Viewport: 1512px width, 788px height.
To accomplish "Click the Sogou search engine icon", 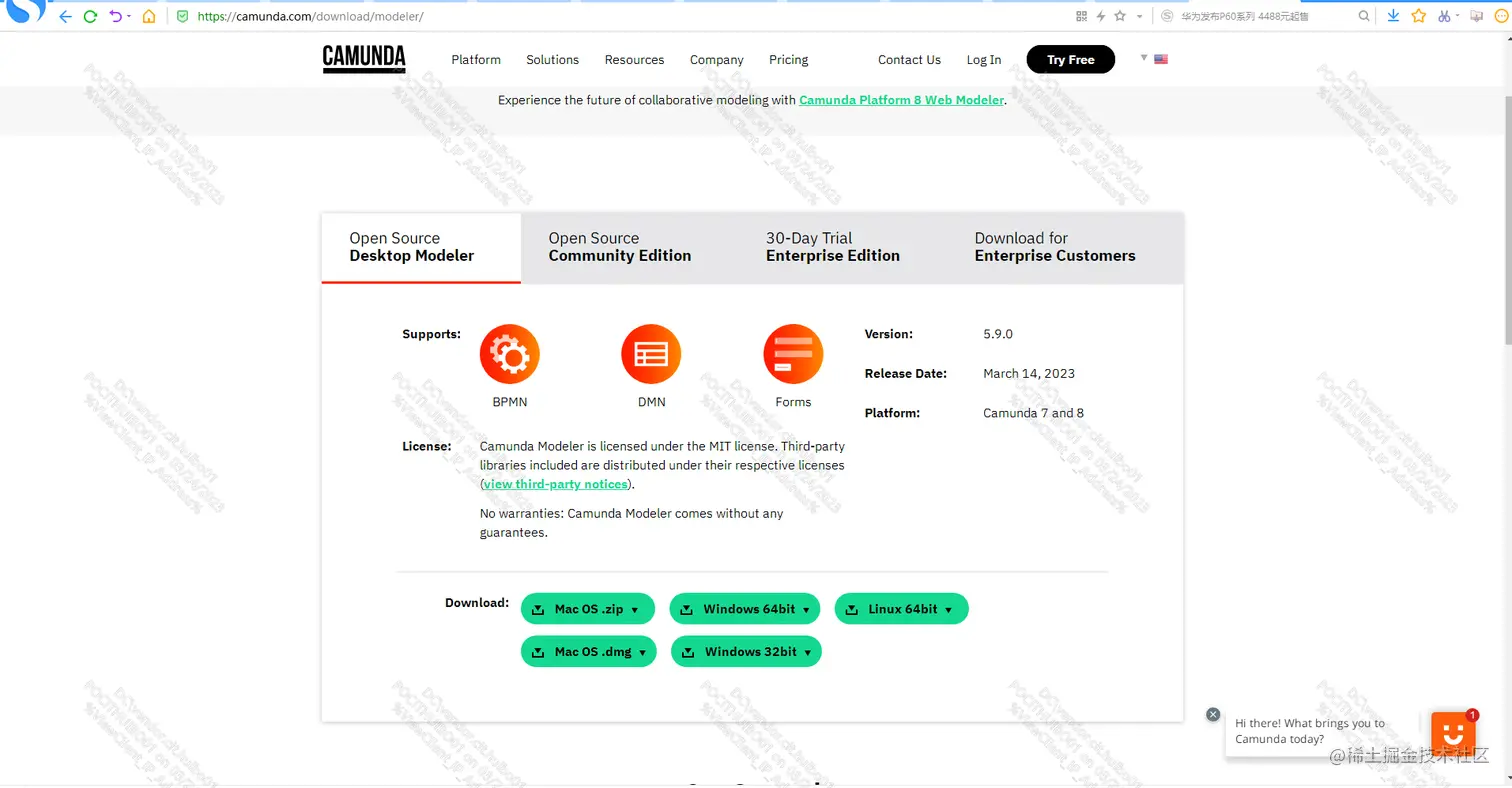I will [x=1167, y=16].
